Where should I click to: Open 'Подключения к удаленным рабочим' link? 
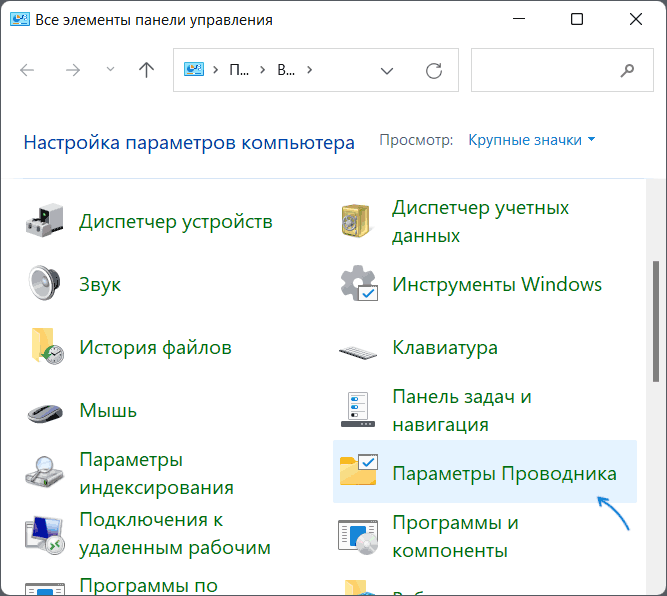[175, 533]
